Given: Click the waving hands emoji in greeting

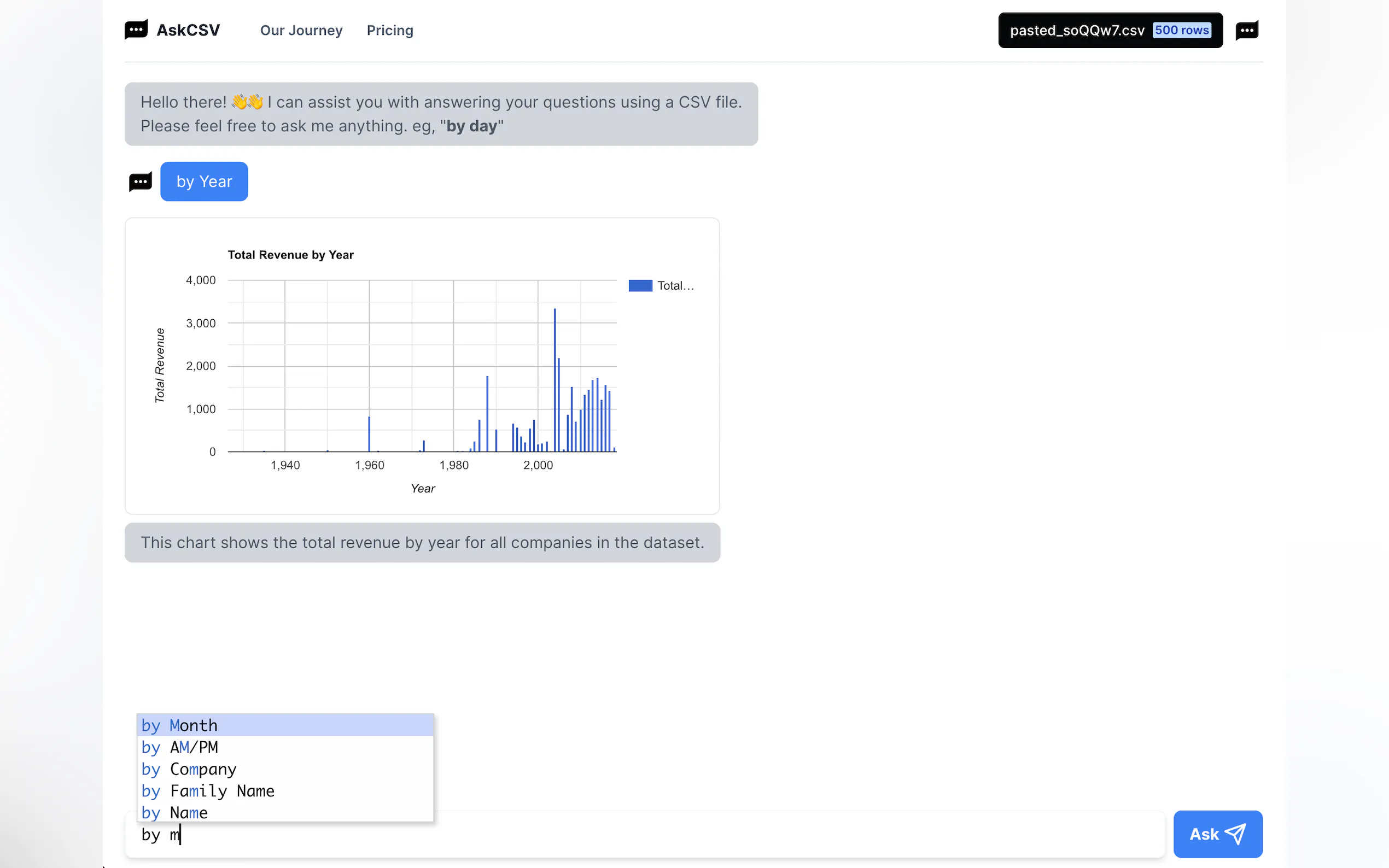Looking at the screenshot, I should click(x=247, y=102).
